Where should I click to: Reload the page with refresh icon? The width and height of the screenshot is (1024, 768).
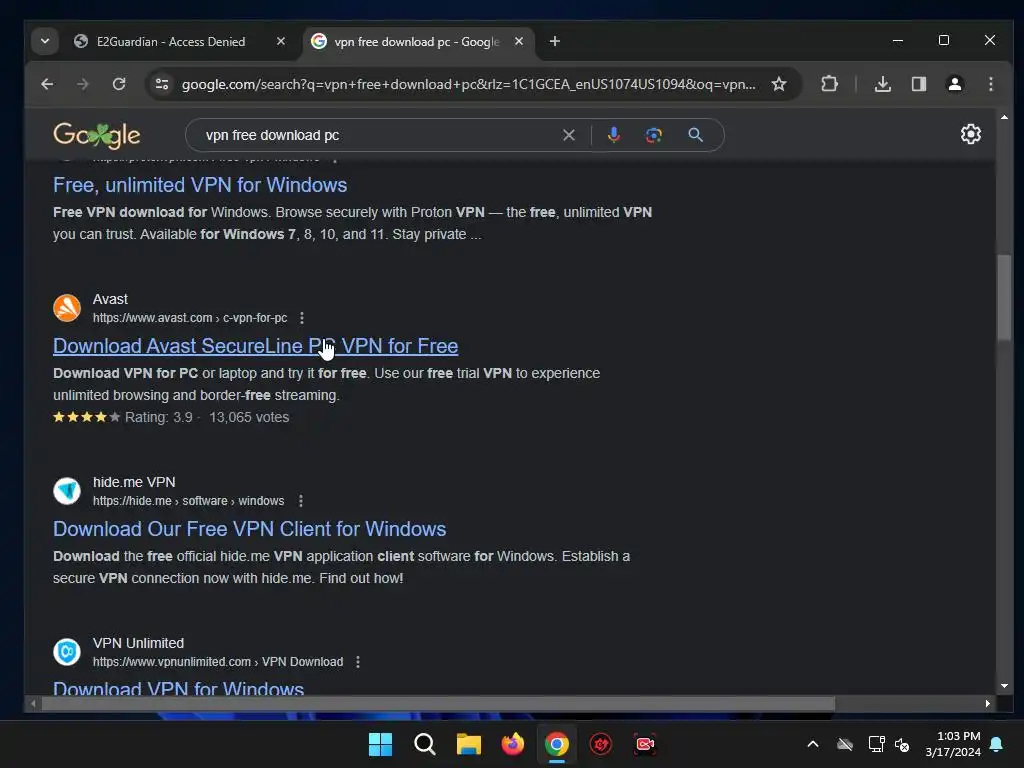[118, 84]
